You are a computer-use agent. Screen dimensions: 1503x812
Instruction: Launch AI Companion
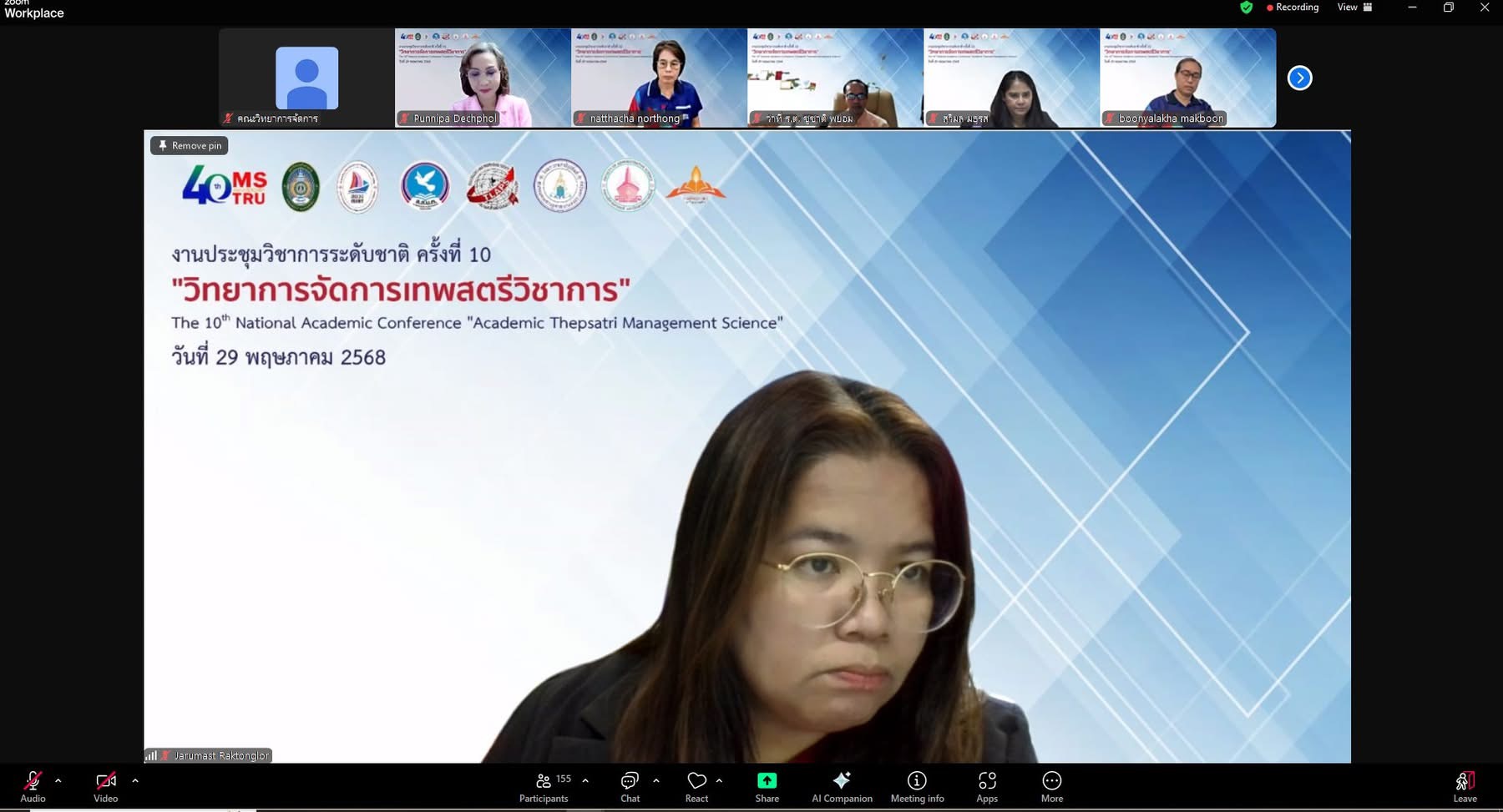coord(842,786)
